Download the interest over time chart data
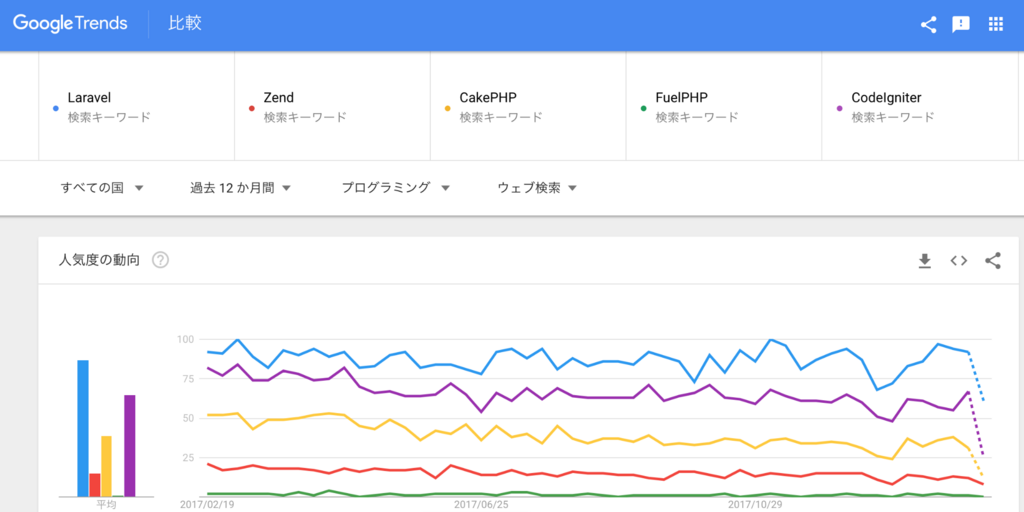1024x512 pixels. 924,261
